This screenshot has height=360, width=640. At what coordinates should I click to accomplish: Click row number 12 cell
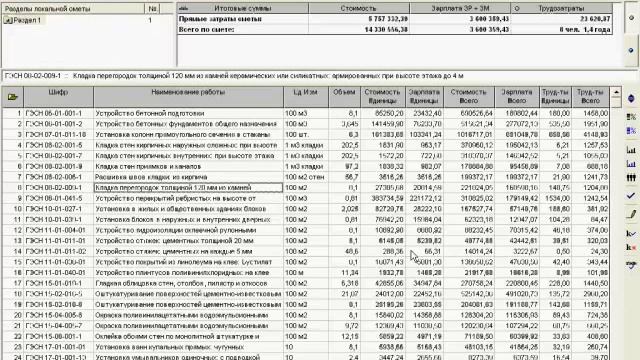point(13,230)
